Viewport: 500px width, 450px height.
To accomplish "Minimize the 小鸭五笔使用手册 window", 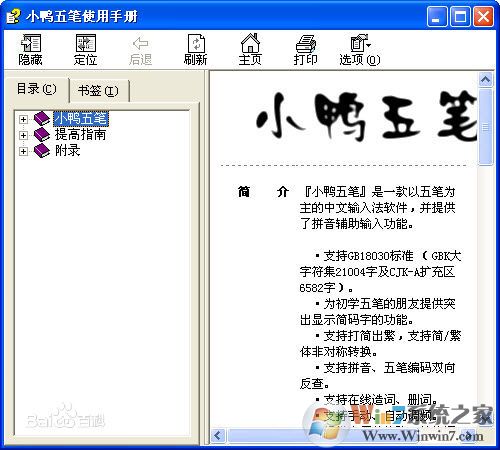I will 437,16.
